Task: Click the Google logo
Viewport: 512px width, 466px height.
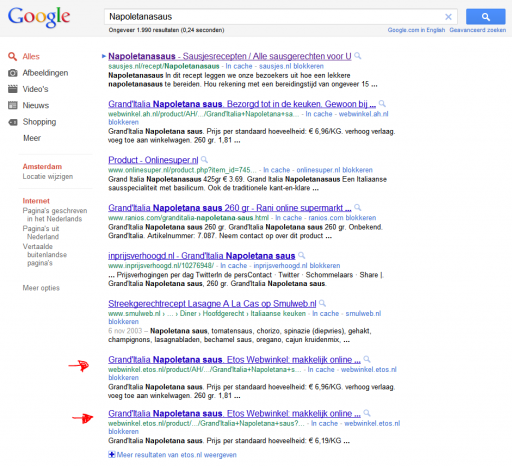Action: 39,17
